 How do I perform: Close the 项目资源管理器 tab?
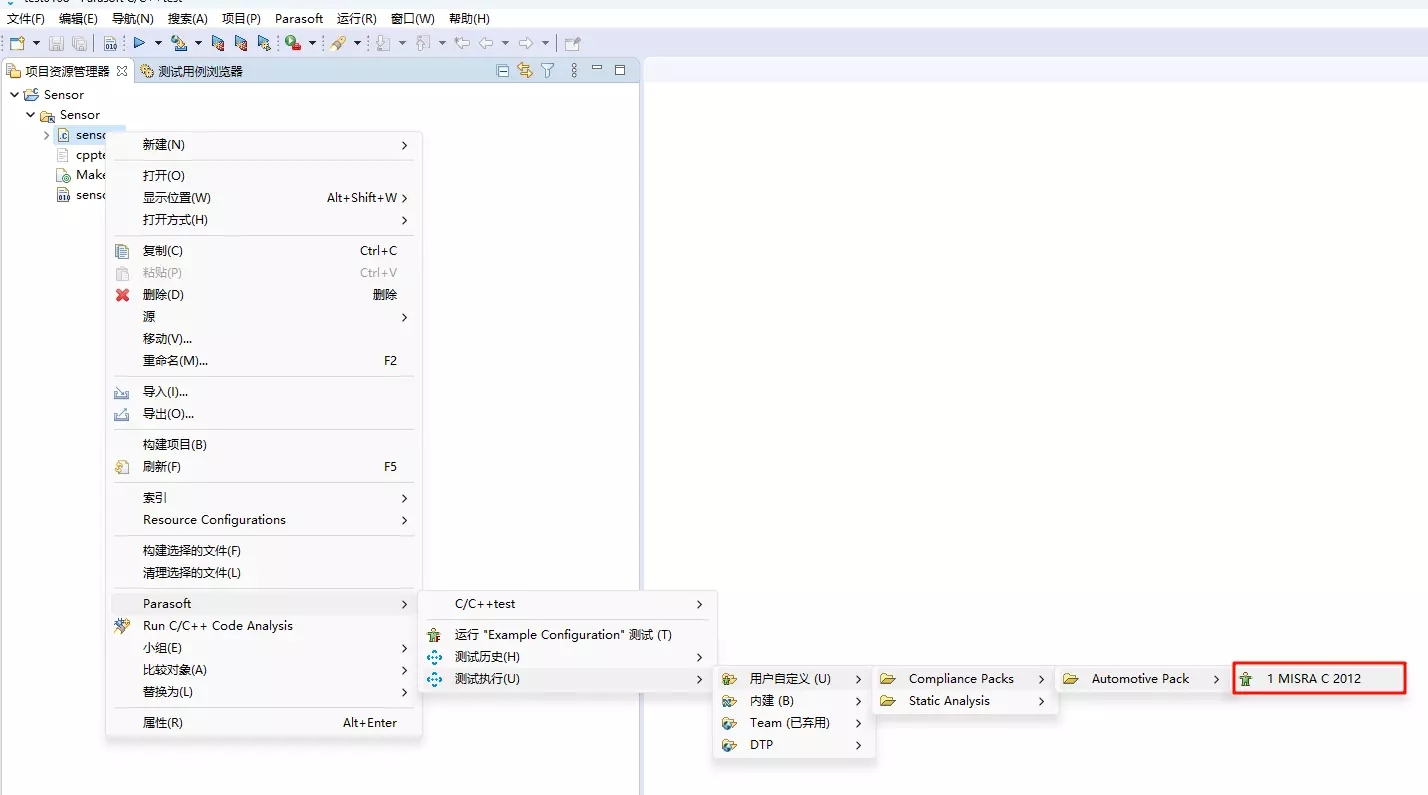122,71
